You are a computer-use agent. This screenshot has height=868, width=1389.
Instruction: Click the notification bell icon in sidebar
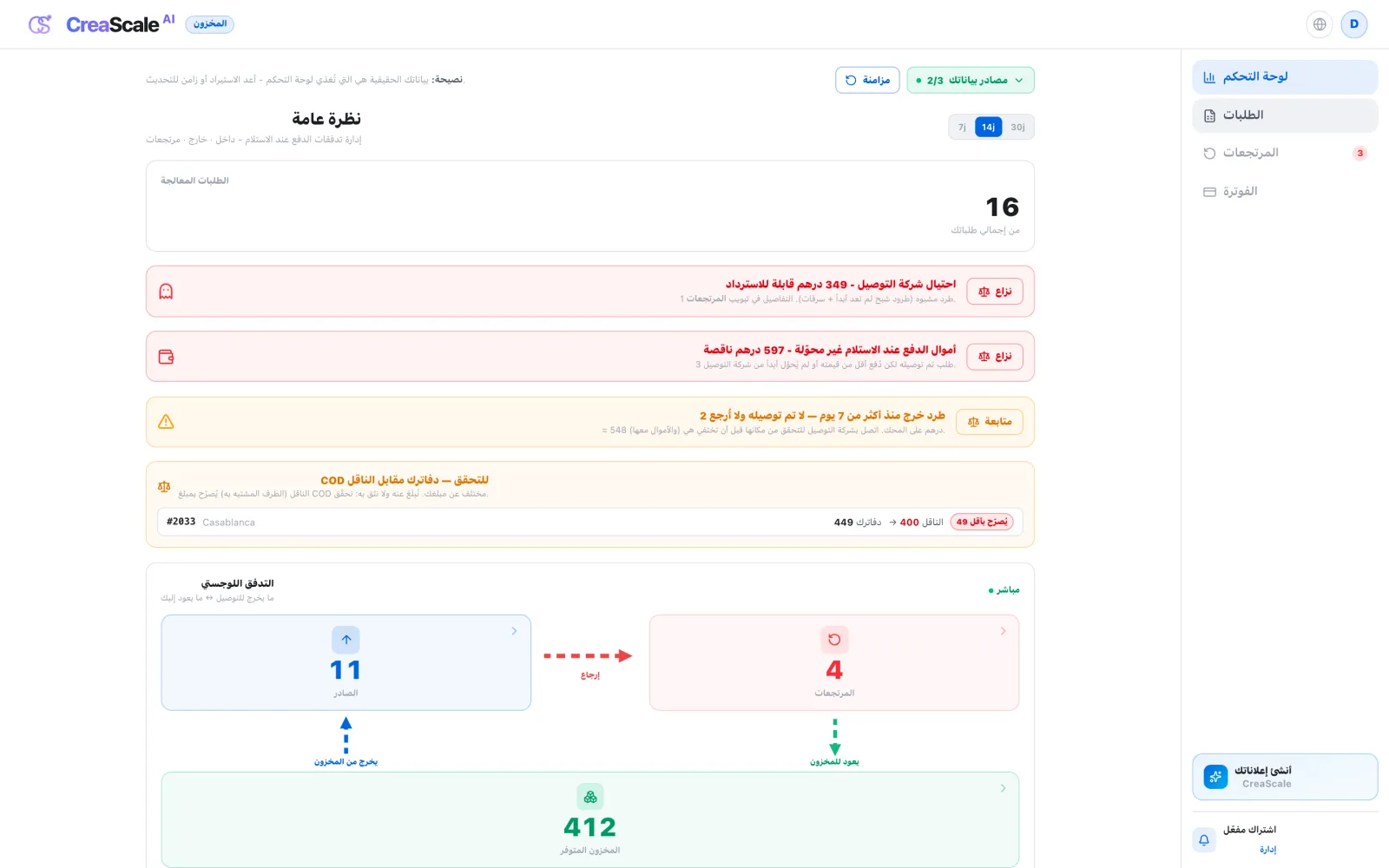(x=1204, y=839)
